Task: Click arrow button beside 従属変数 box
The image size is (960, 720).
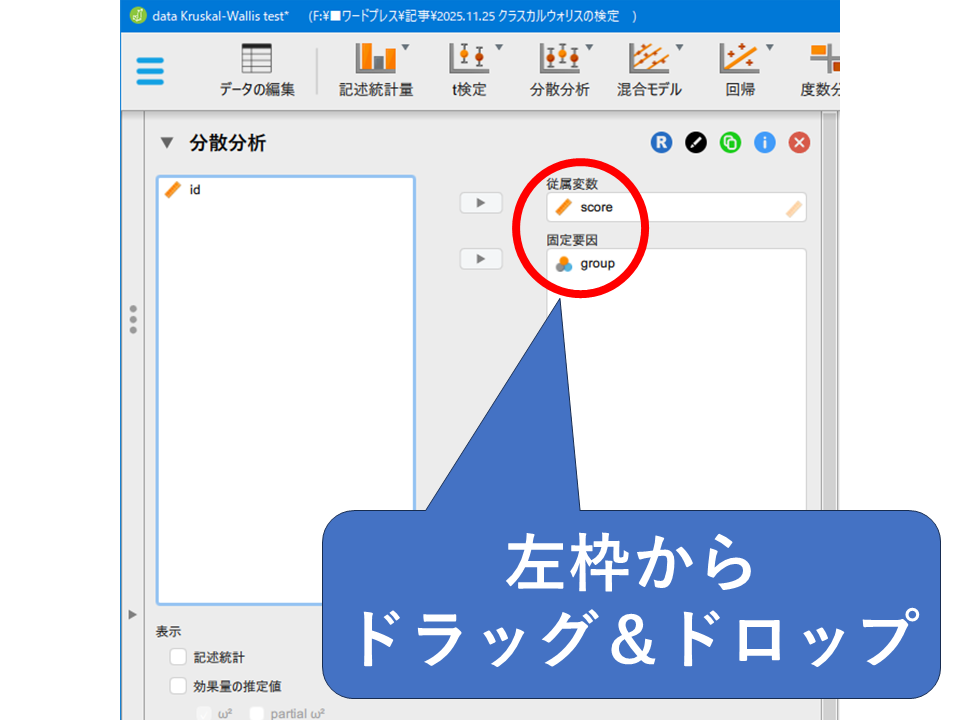Action: point(480,203)
